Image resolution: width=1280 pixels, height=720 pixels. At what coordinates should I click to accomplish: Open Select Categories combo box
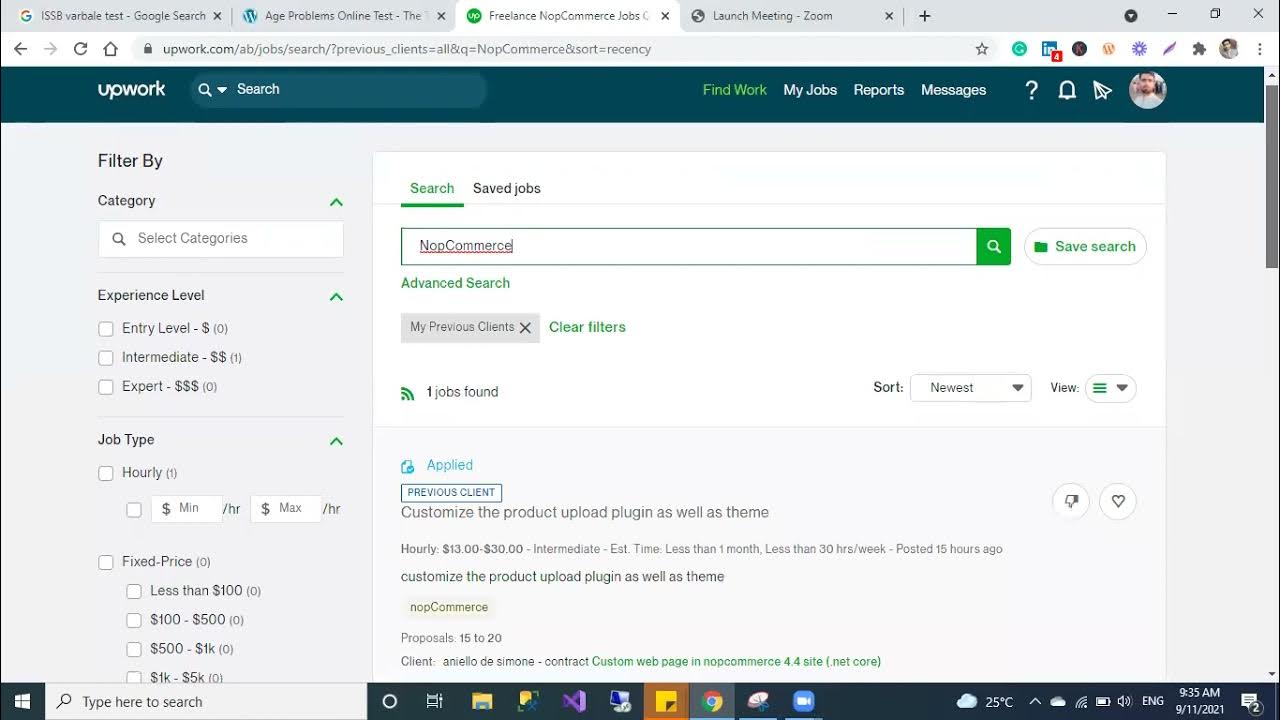(x=221, y=239)
